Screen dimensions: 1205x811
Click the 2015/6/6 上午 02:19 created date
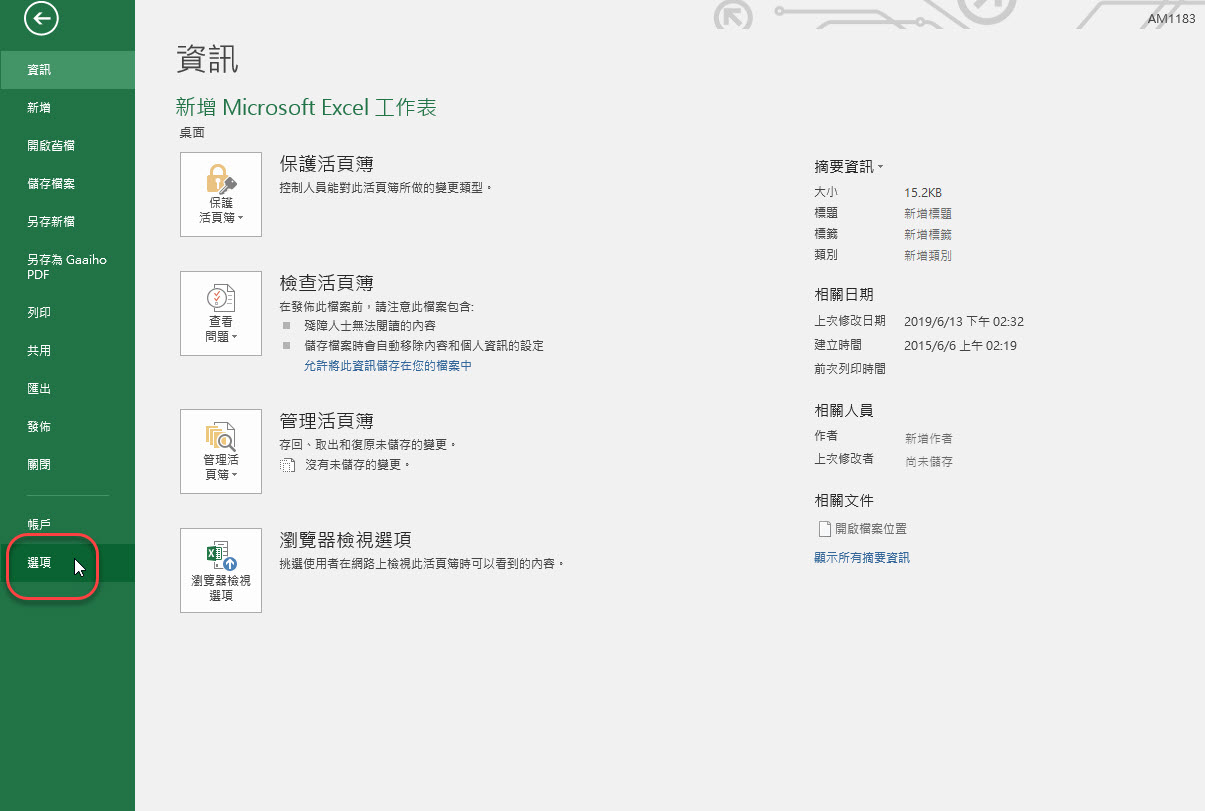pos(960,346)
